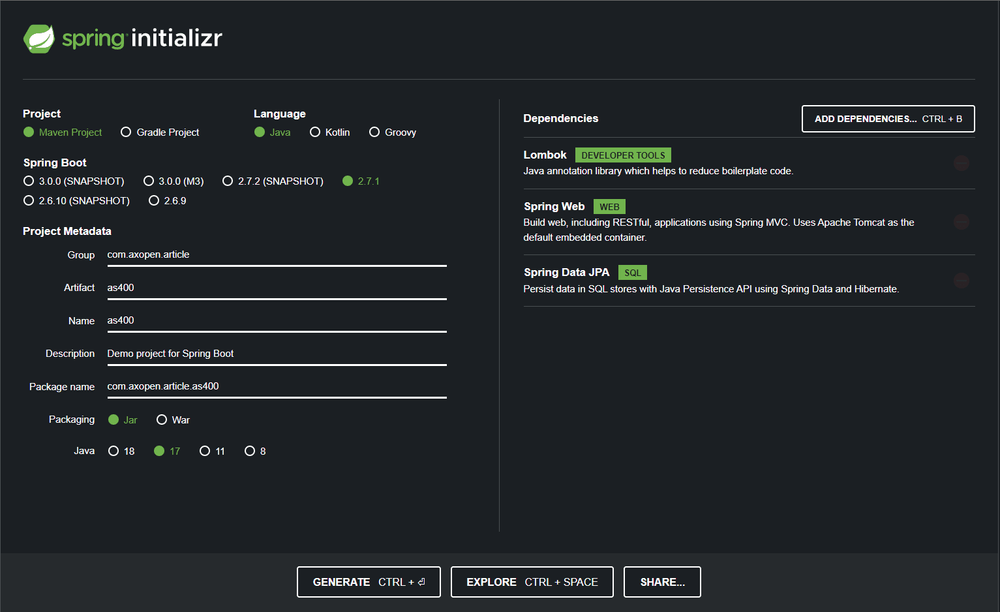Screen dimensions: 1000x612
Task: Remove Spring Data JPA via its minus icon
Action: pos(961,280)
